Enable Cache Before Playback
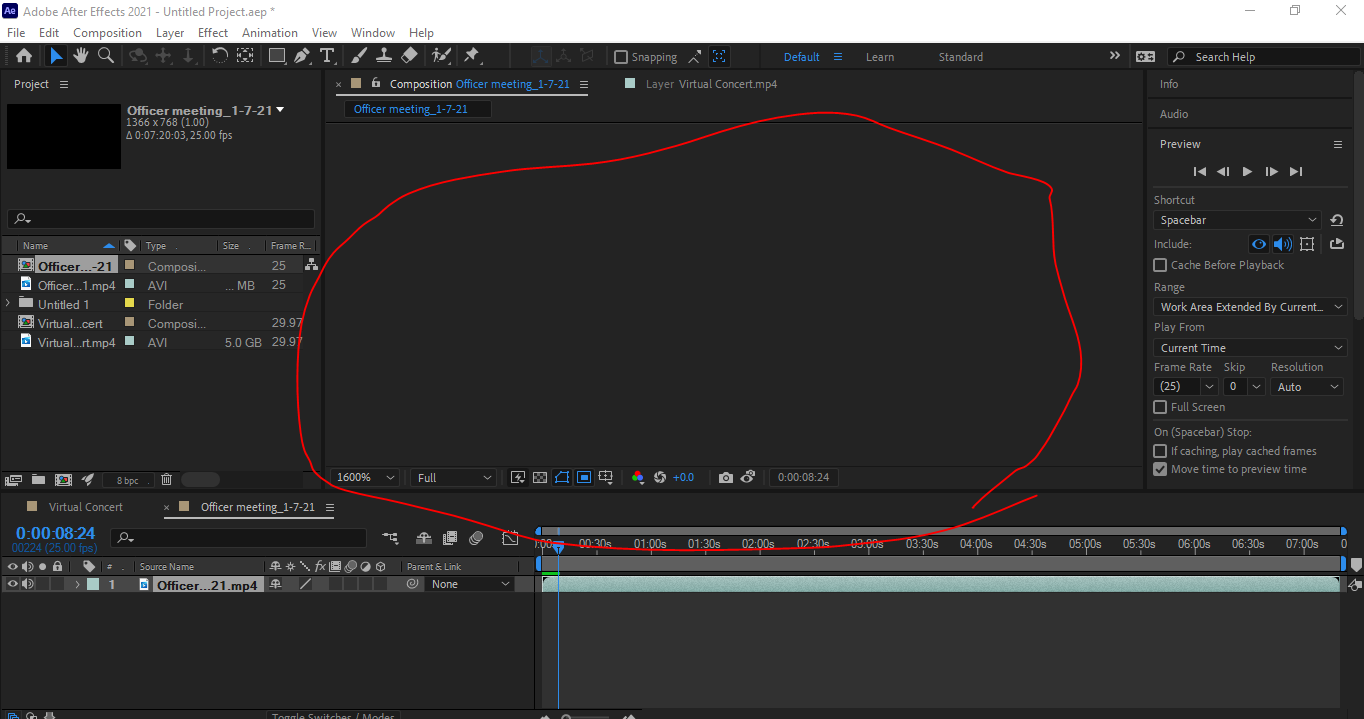Image resolution: width=1364 pixels, height=719 pixels. tap(1160, 264)
